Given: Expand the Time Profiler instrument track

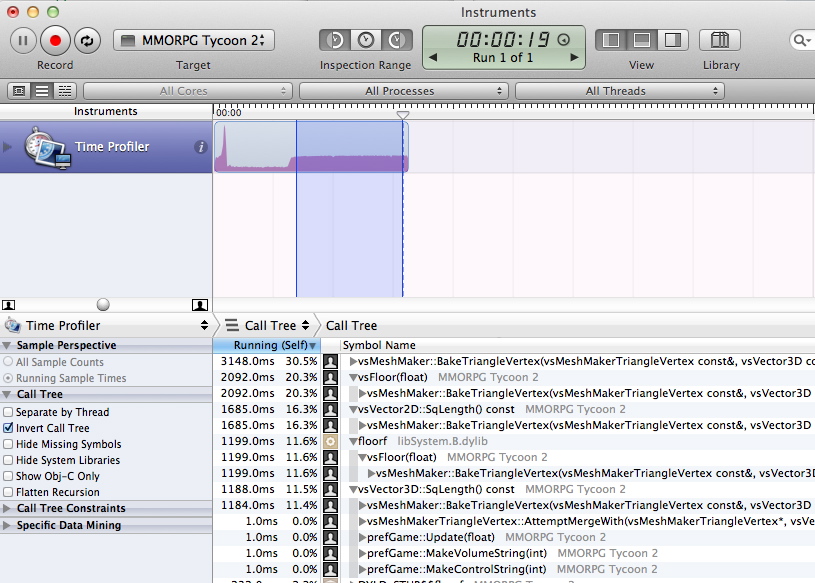Looking at the screenshot, I should (7, 147).
